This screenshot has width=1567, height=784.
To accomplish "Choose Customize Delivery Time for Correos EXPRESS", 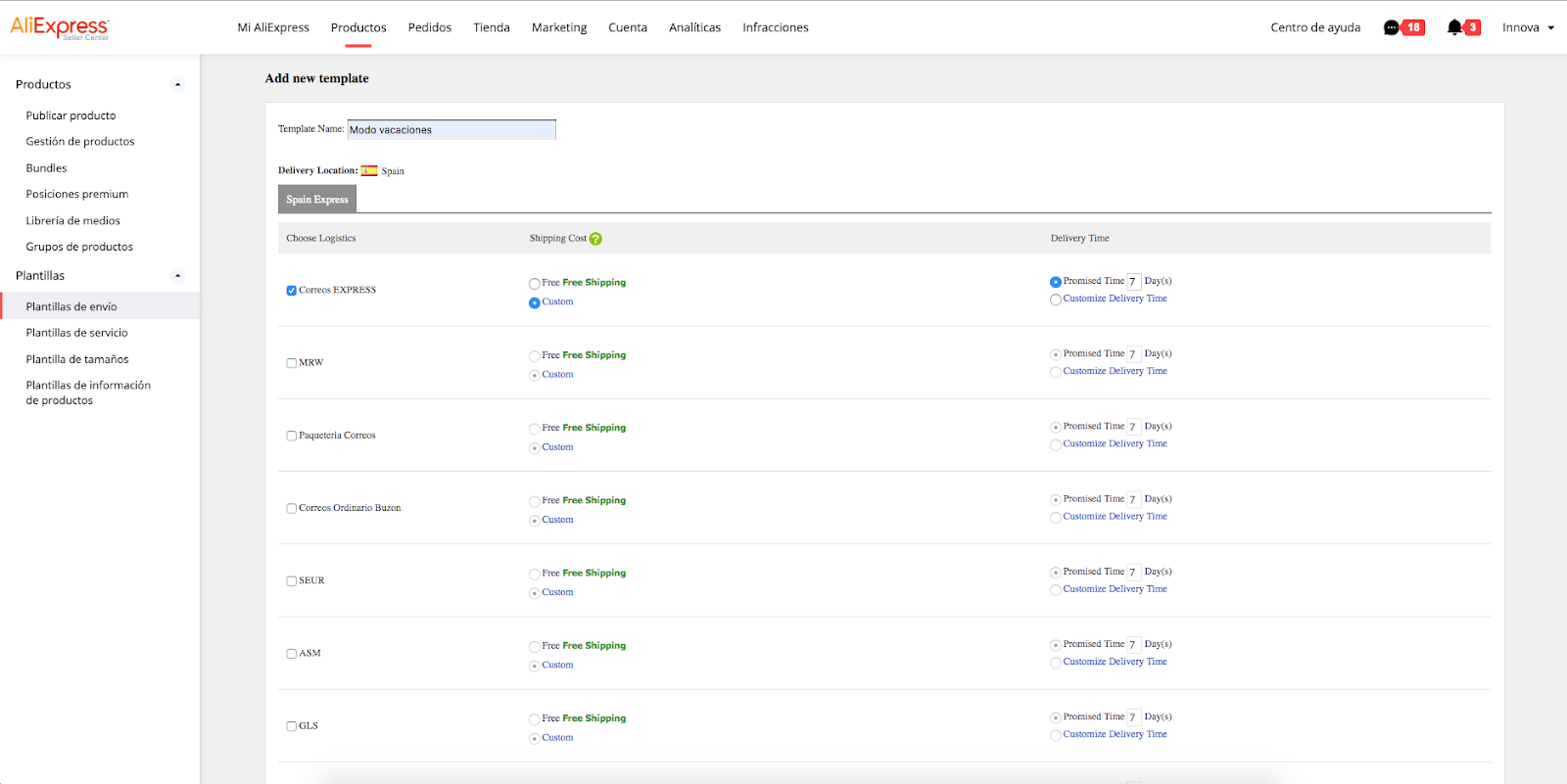I will pyautogui.click(x=1056, y=300).
